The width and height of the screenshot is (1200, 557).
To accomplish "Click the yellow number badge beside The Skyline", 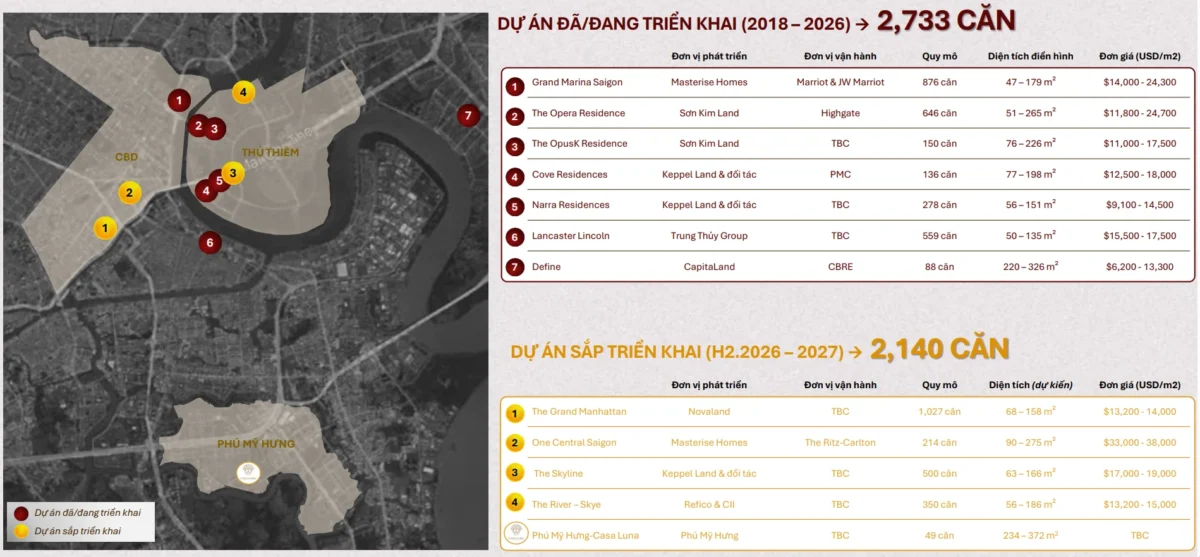I will (515, 474).
